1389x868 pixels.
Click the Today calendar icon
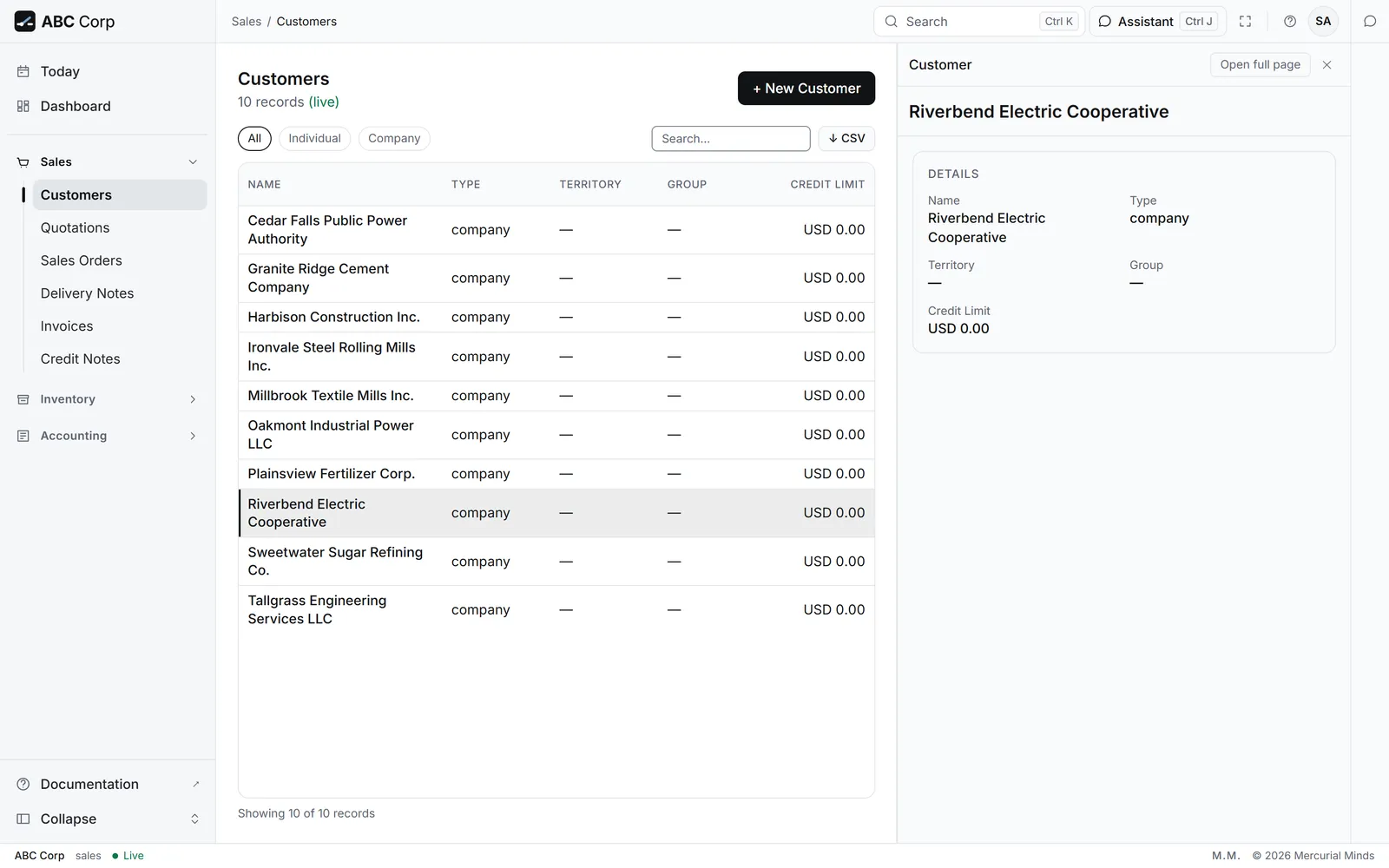(x=23, y=72)
